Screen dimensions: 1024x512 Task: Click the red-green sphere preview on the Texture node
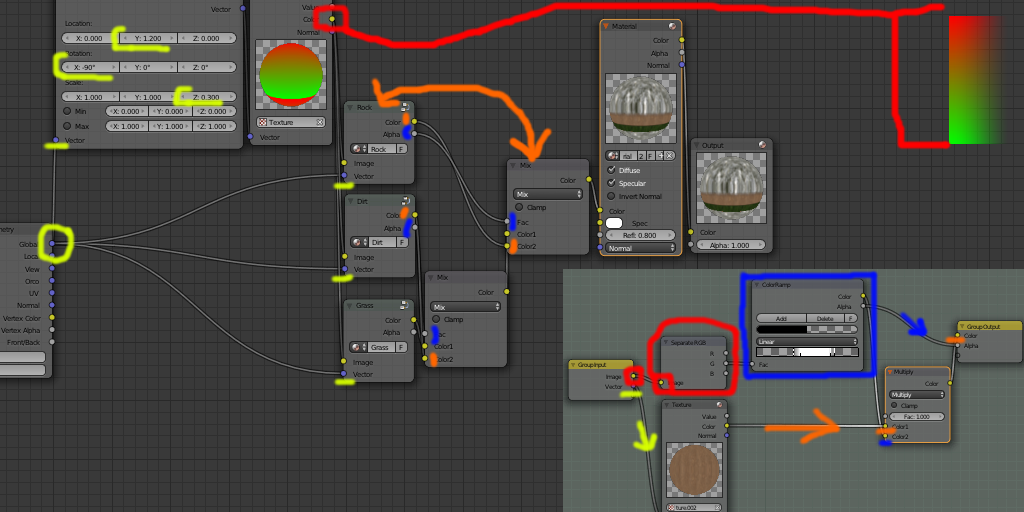click(291, 76)
